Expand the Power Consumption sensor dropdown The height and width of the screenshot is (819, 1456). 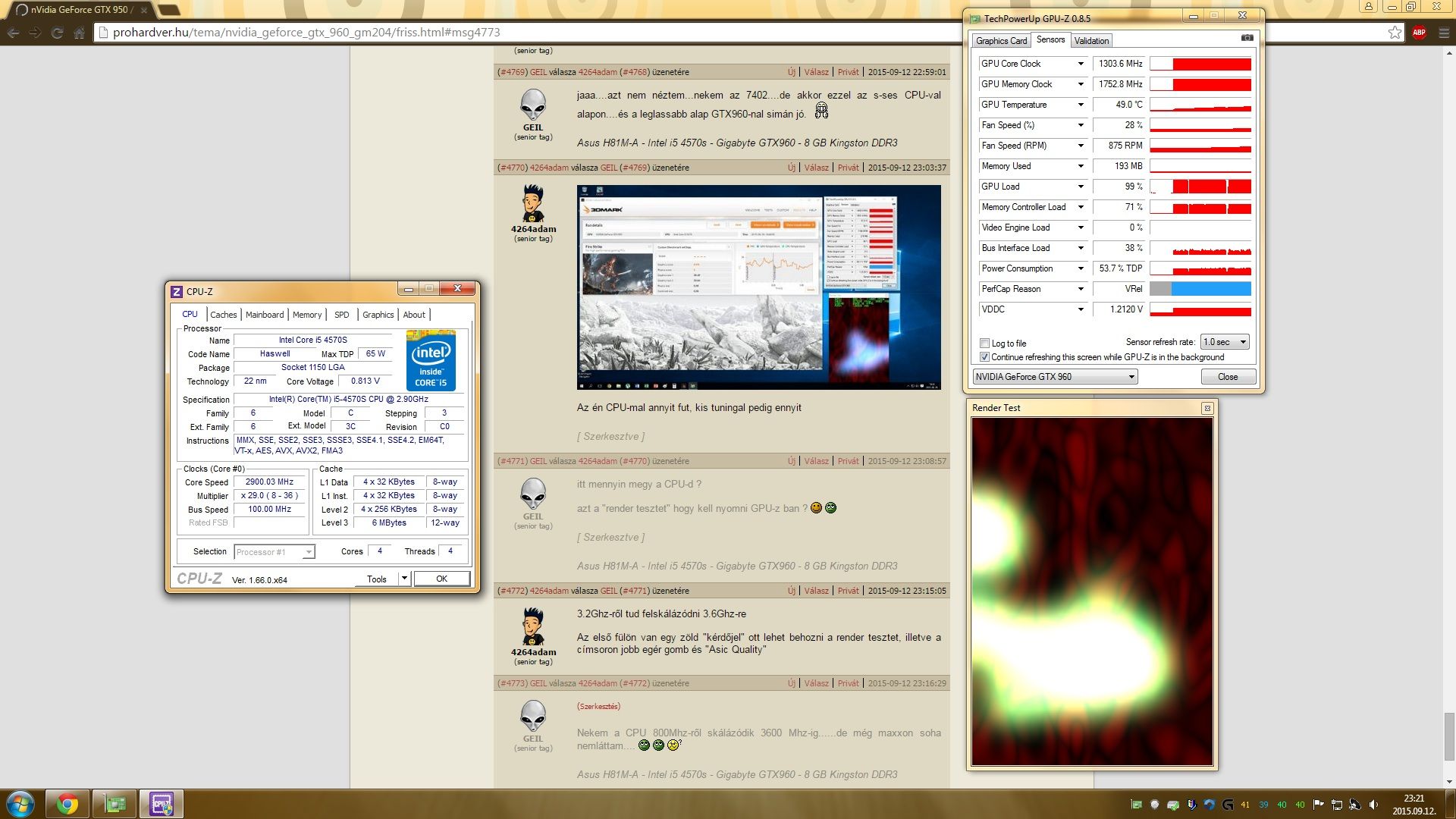(1081, 268)
